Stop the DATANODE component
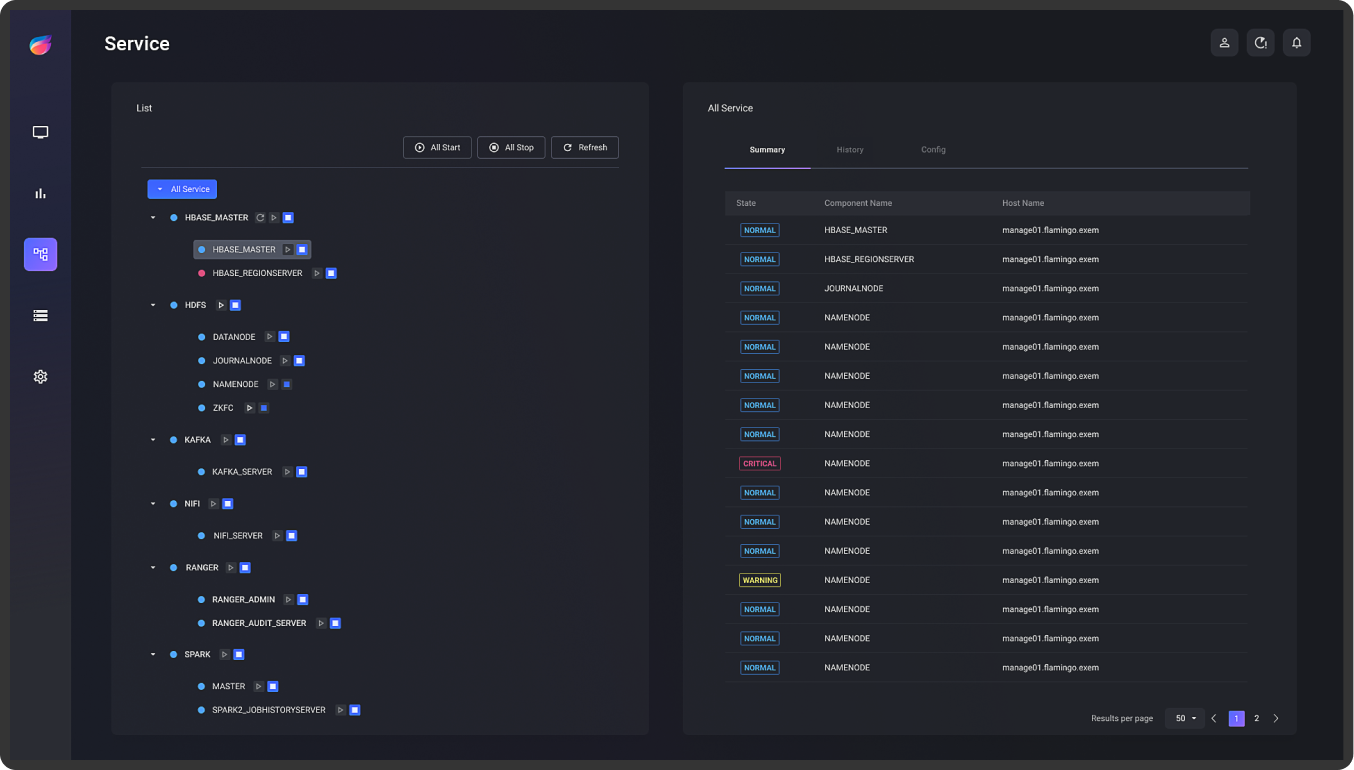1354x770 pixels. pyautogui.click(x=284, y=337)
